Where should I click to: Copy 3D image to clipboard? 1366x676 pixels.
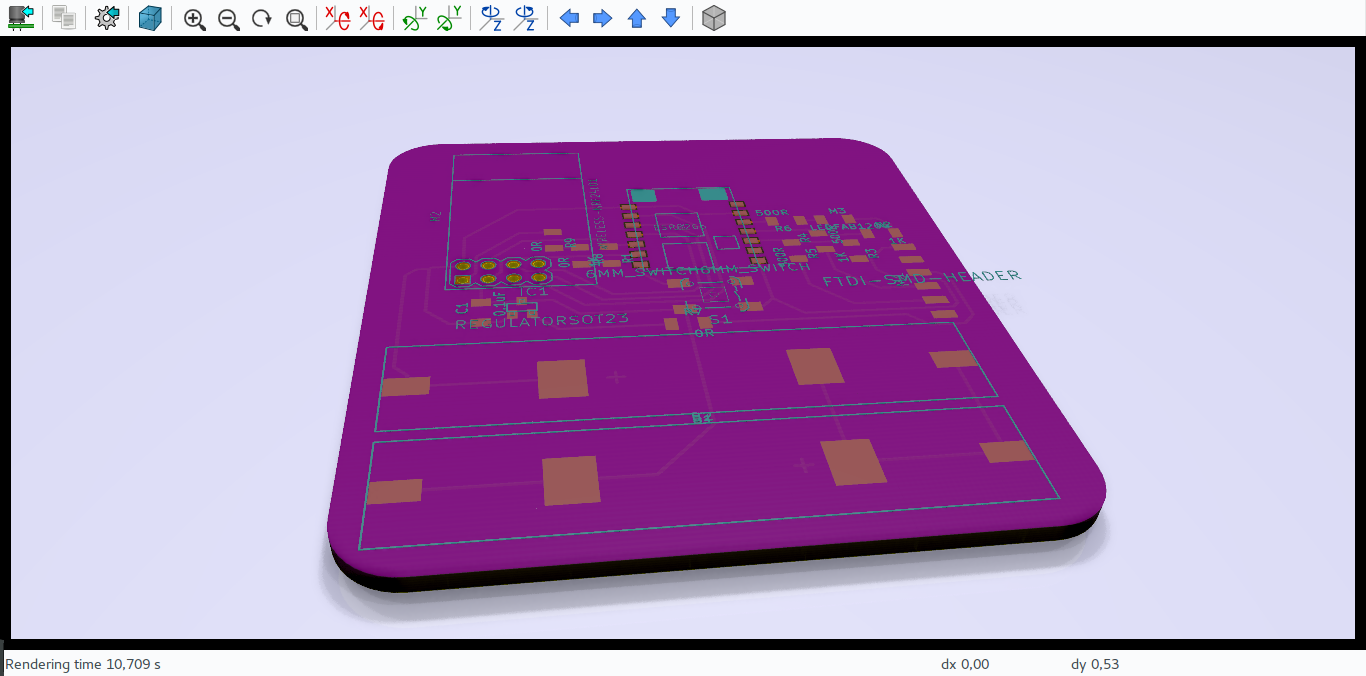point(62,17)
